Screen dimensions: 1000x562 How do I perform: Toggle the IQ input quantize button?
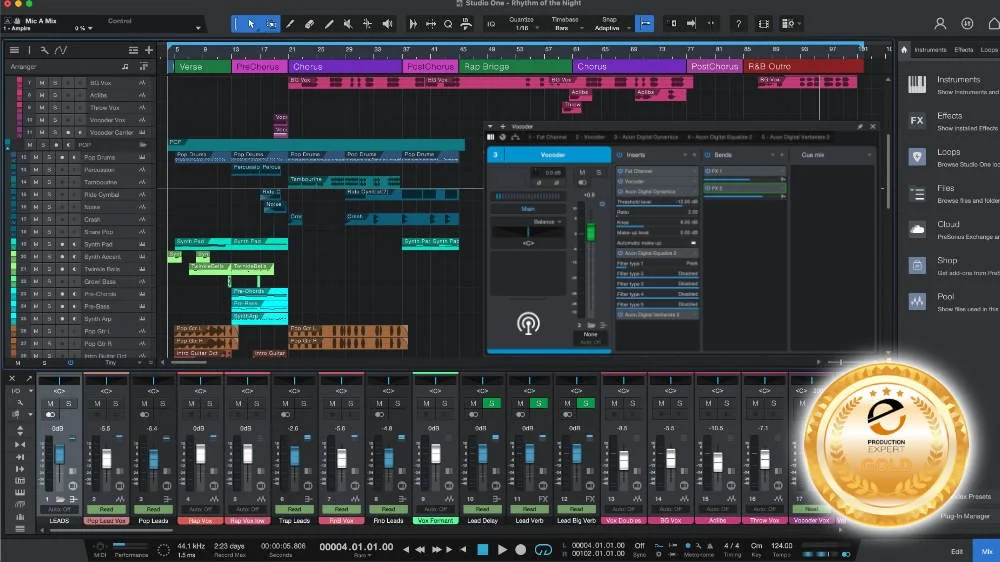[491, 24]
